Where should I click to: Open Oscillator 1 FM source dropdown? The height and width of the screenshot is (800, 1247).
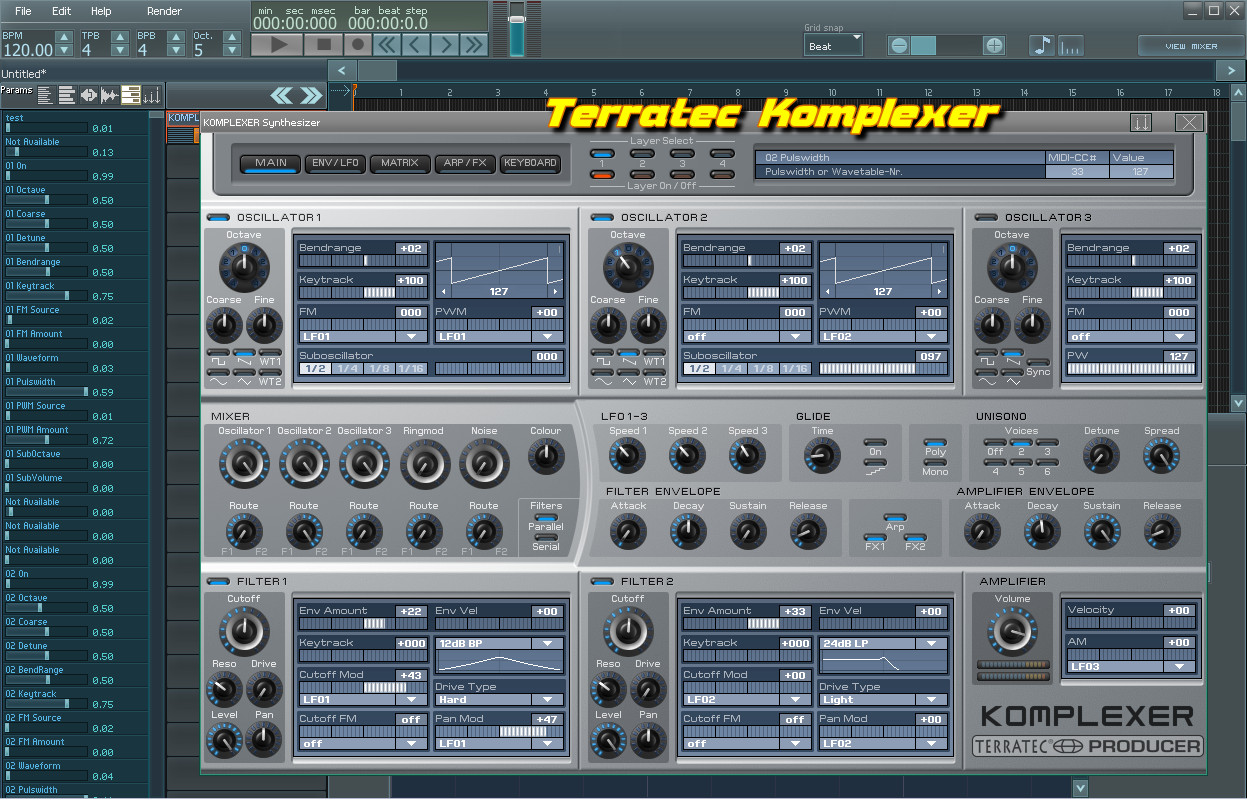361,337
